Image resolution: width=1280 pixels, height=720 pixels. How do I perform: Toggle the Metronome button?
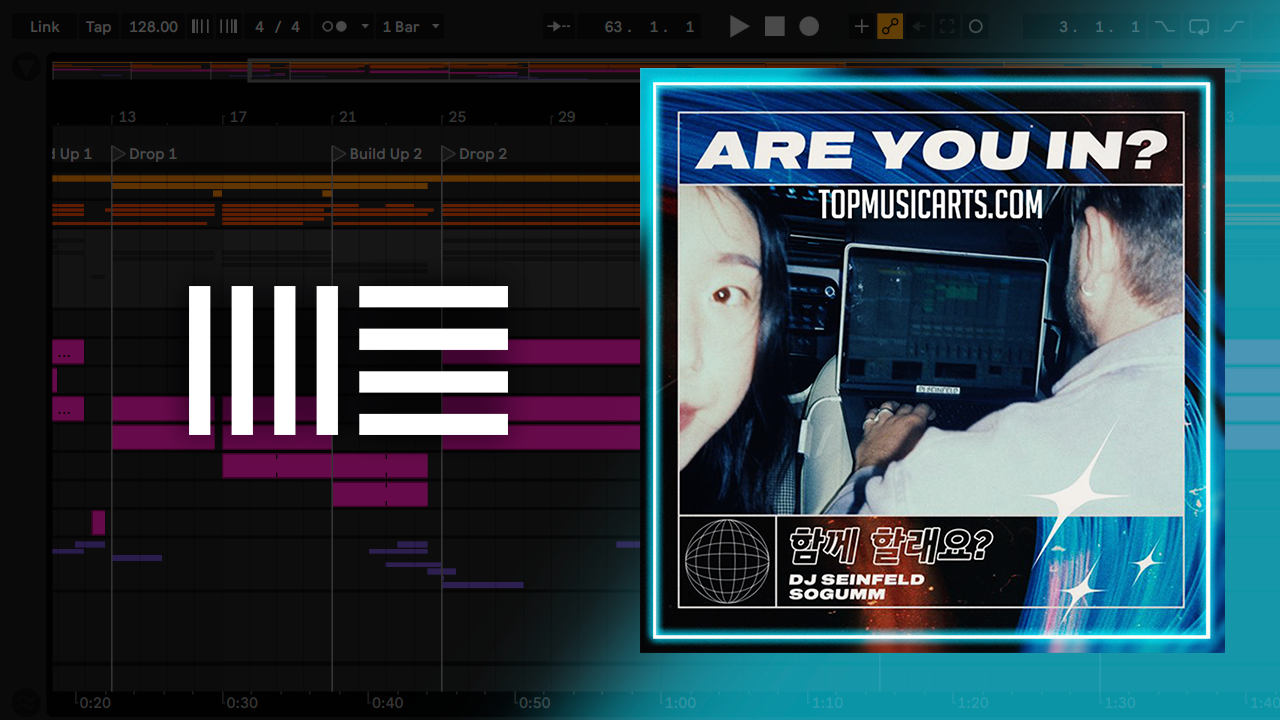(334, 27)
